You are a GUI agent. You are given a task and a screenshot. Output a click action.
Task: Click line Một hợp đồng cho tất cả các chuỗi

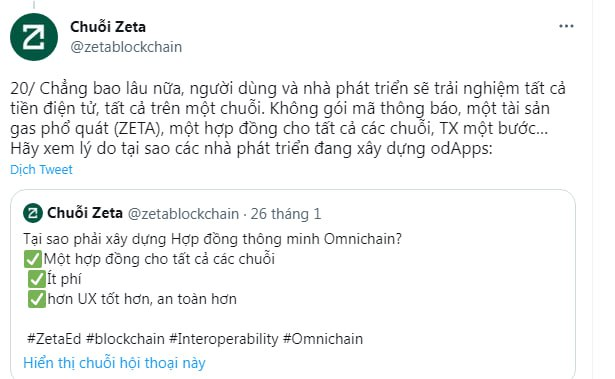click(159, 259)
